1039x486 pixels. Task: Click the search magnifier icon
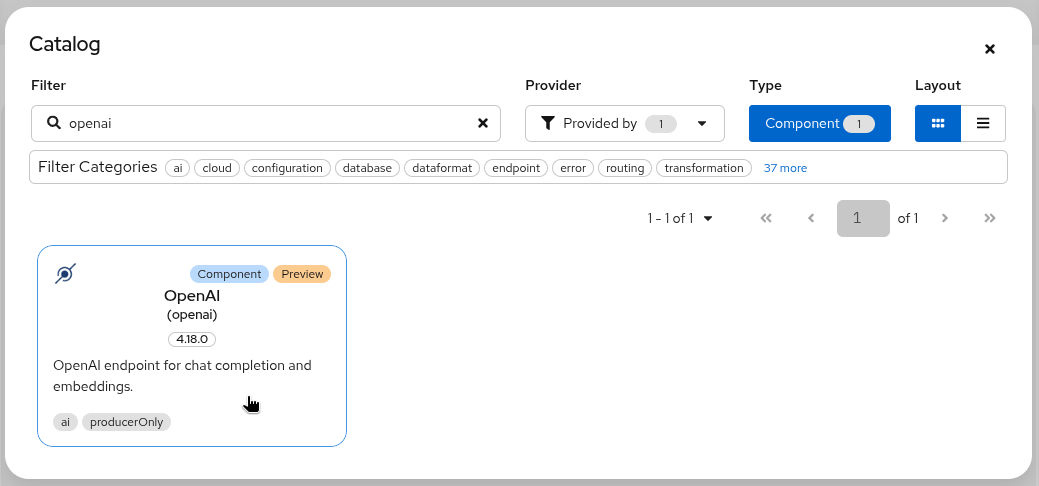pos(54,123)
